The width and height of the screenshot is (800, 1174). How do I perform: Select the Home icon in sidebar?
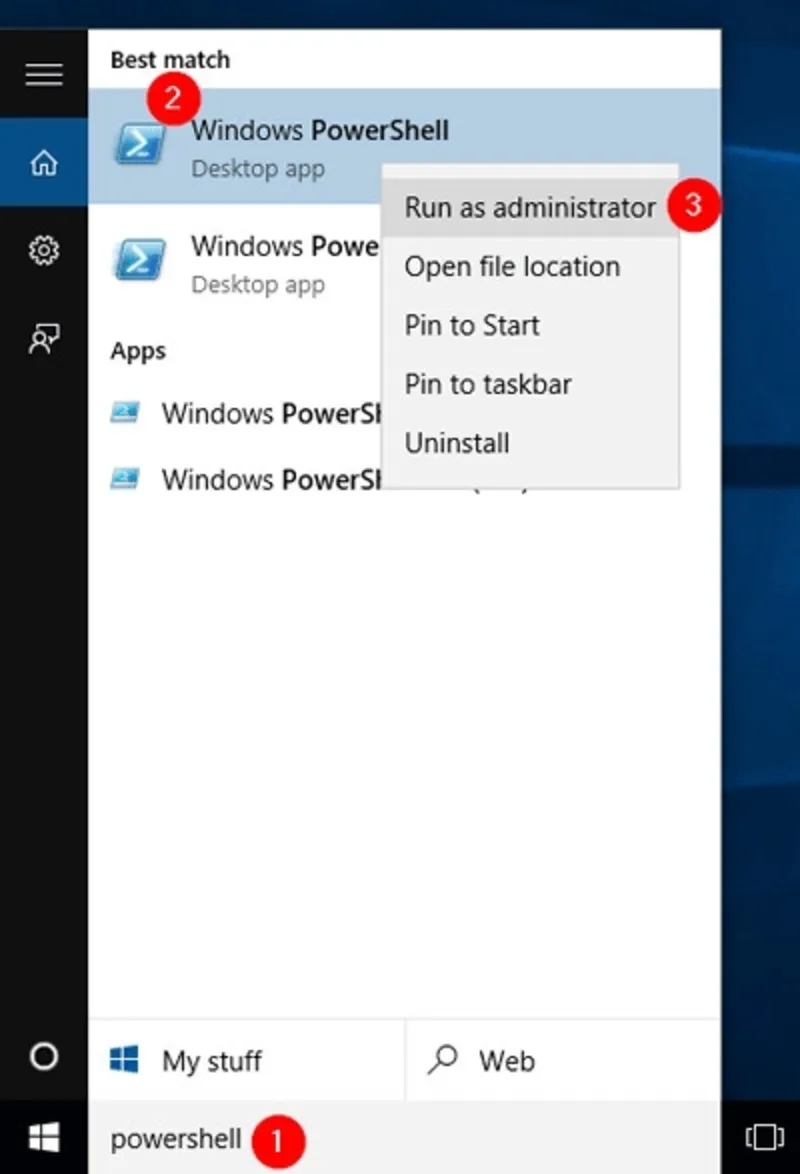43,162
